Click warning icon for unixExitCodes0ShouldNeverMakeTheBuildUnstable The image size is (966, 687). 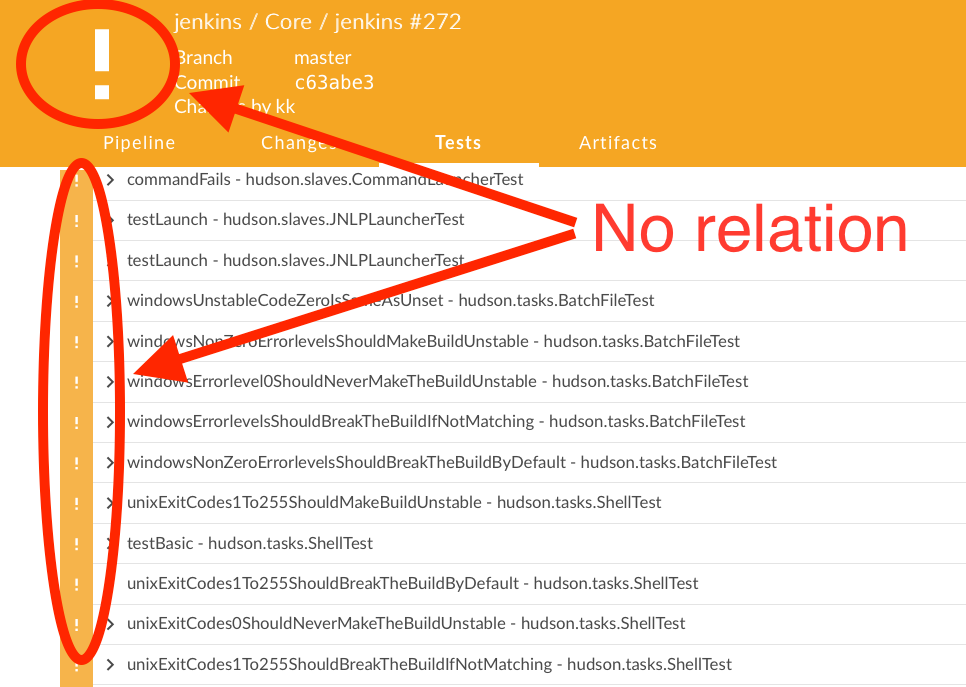click(76, 624)
